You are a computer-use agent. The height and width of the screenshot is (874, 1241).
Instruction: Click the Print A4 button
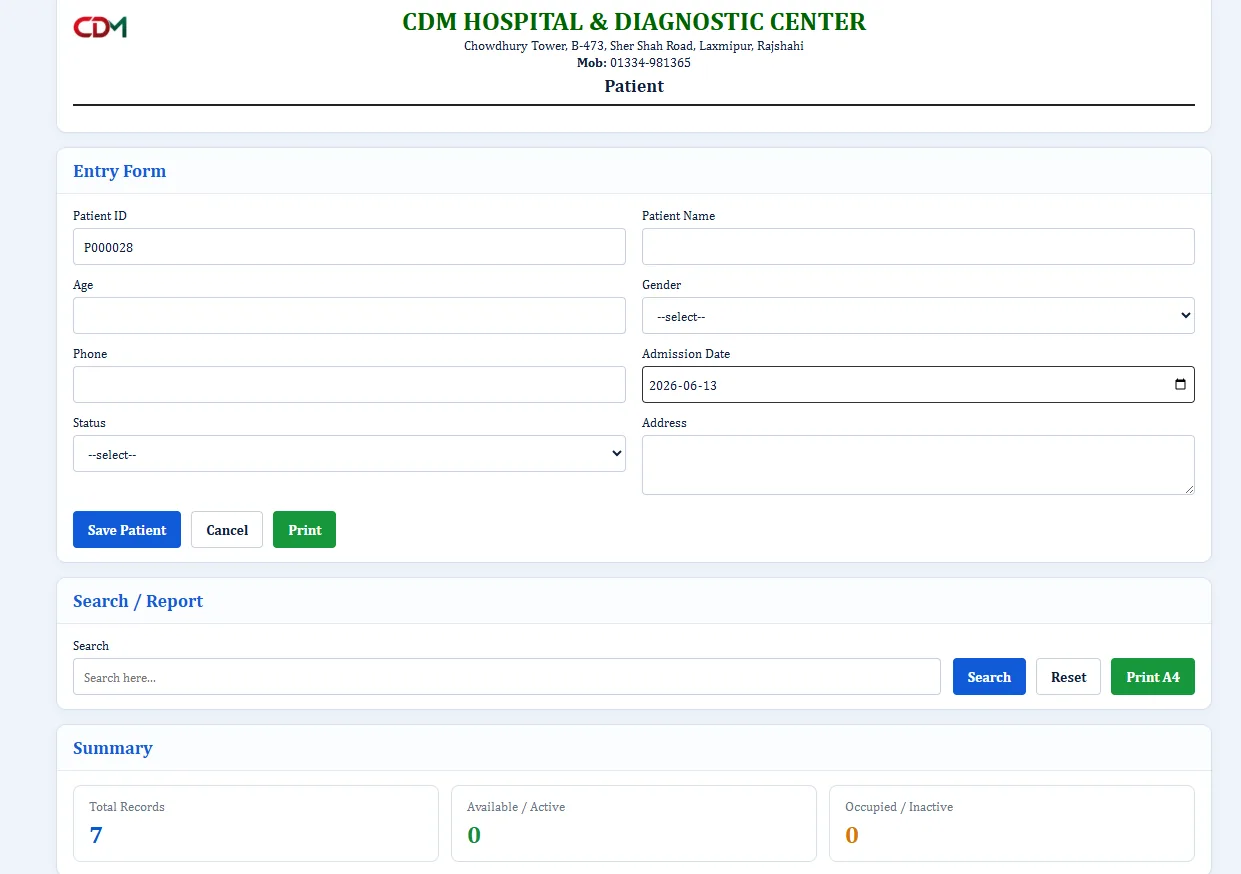click(1153, 677)
